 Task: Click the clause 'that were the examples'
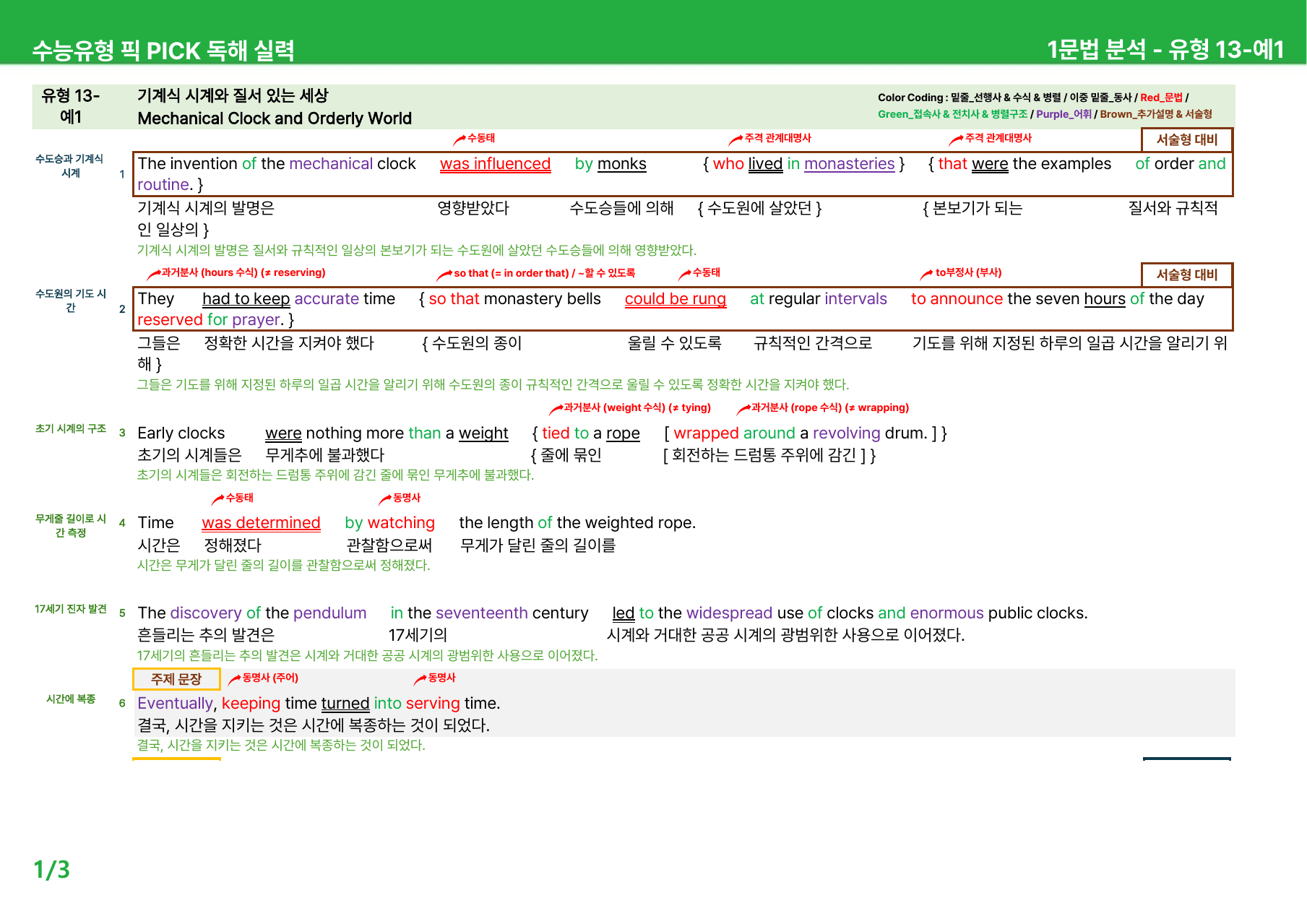click(x=1025, y=164)
